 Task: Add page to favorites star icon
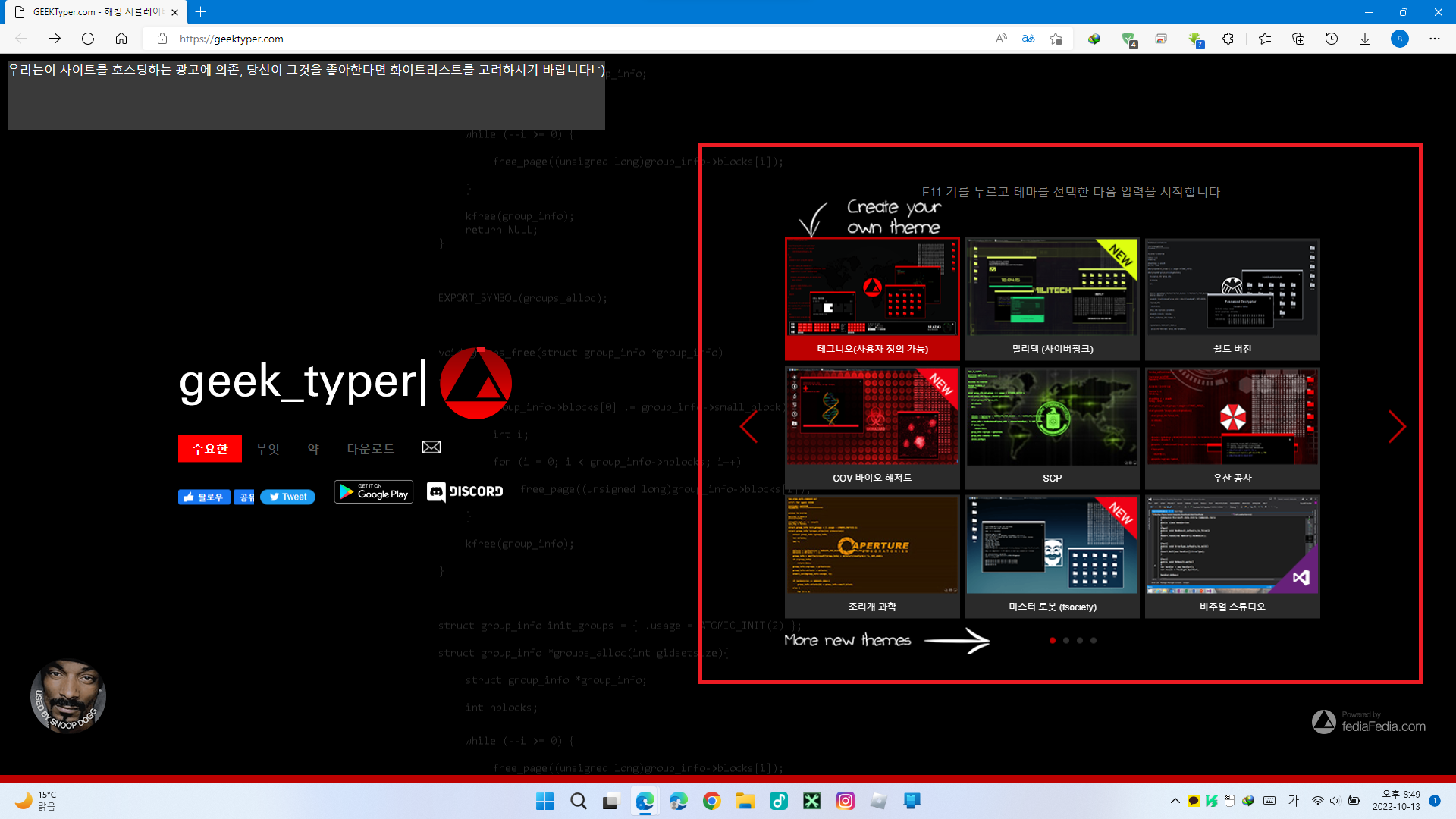pos(1056,39)
